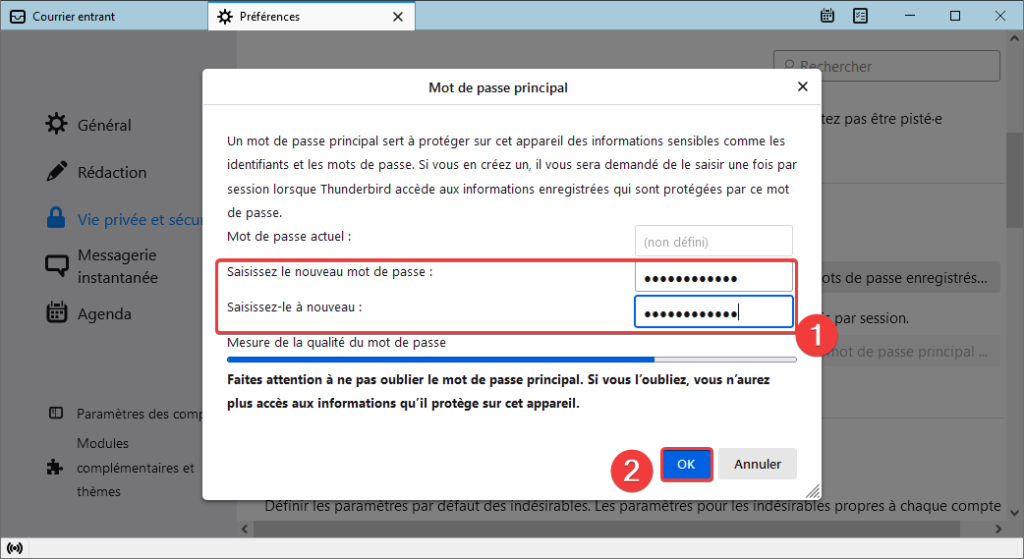Click the search magnifier icon in Rechercher

789,66
